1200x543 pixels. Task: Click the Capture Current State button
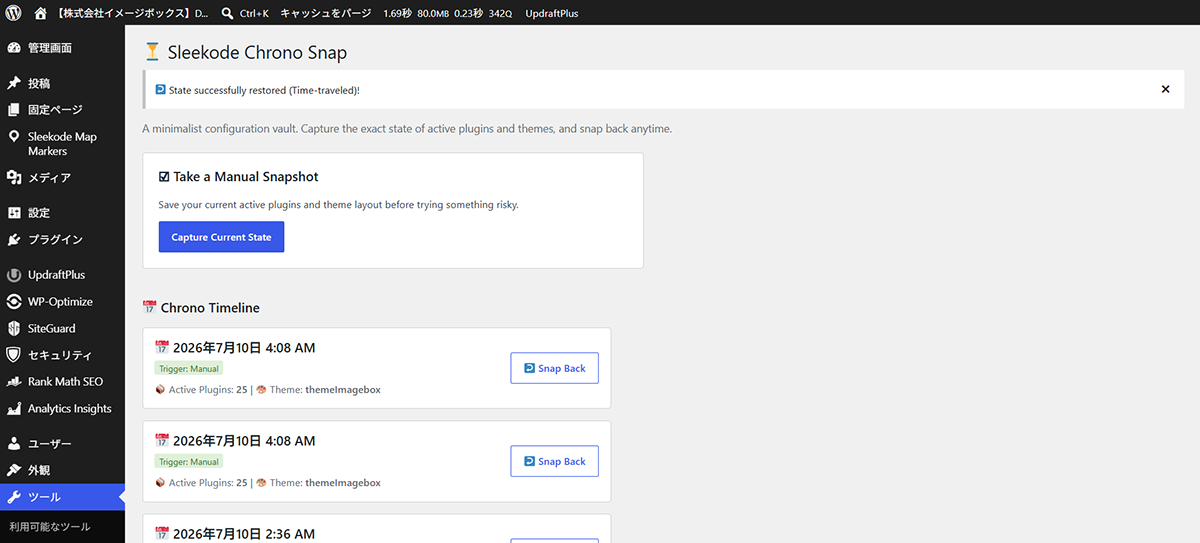(221, 237)
